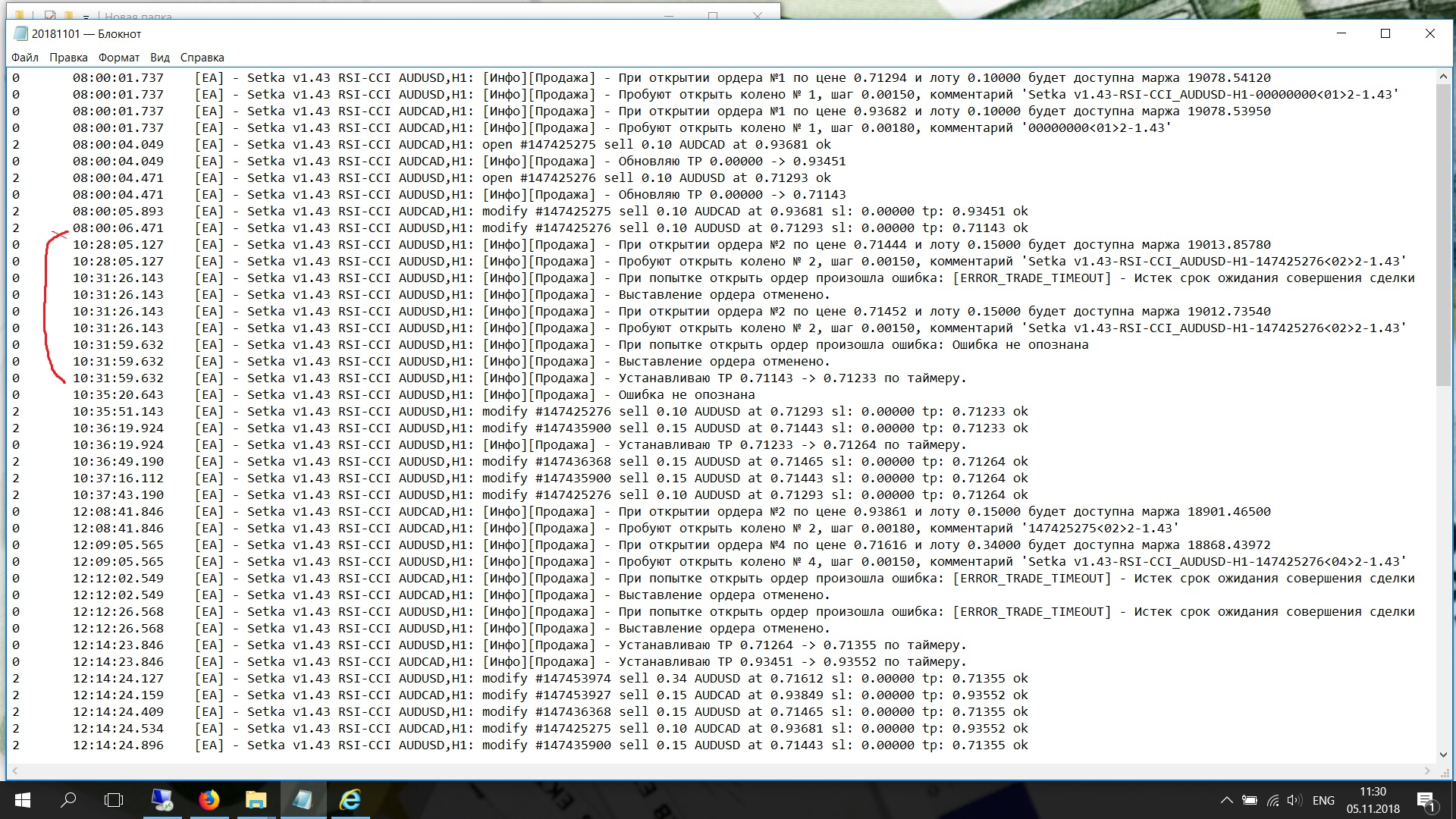This screenshot has height=819, width=1456.
Task: Launch Firefox from the taskbar
Action: click(x=209, y=800)
